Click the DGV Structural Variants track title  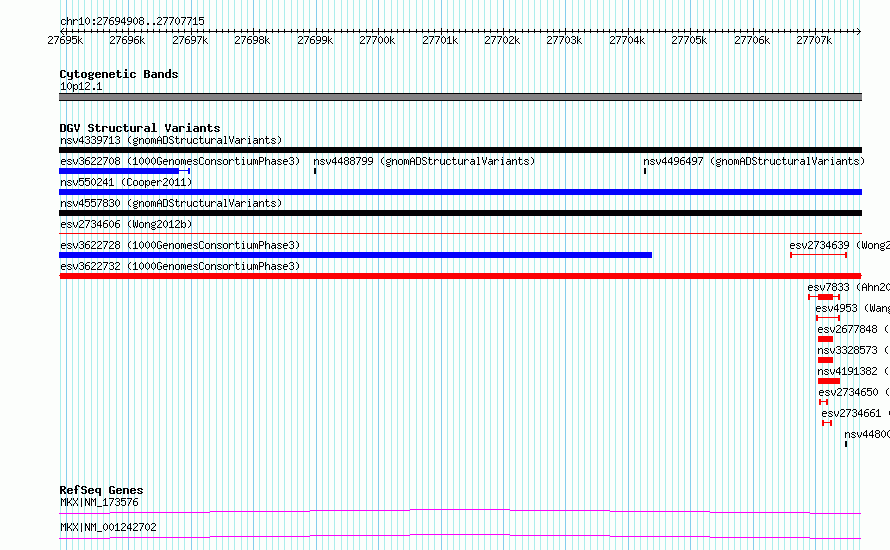(140, 128)
